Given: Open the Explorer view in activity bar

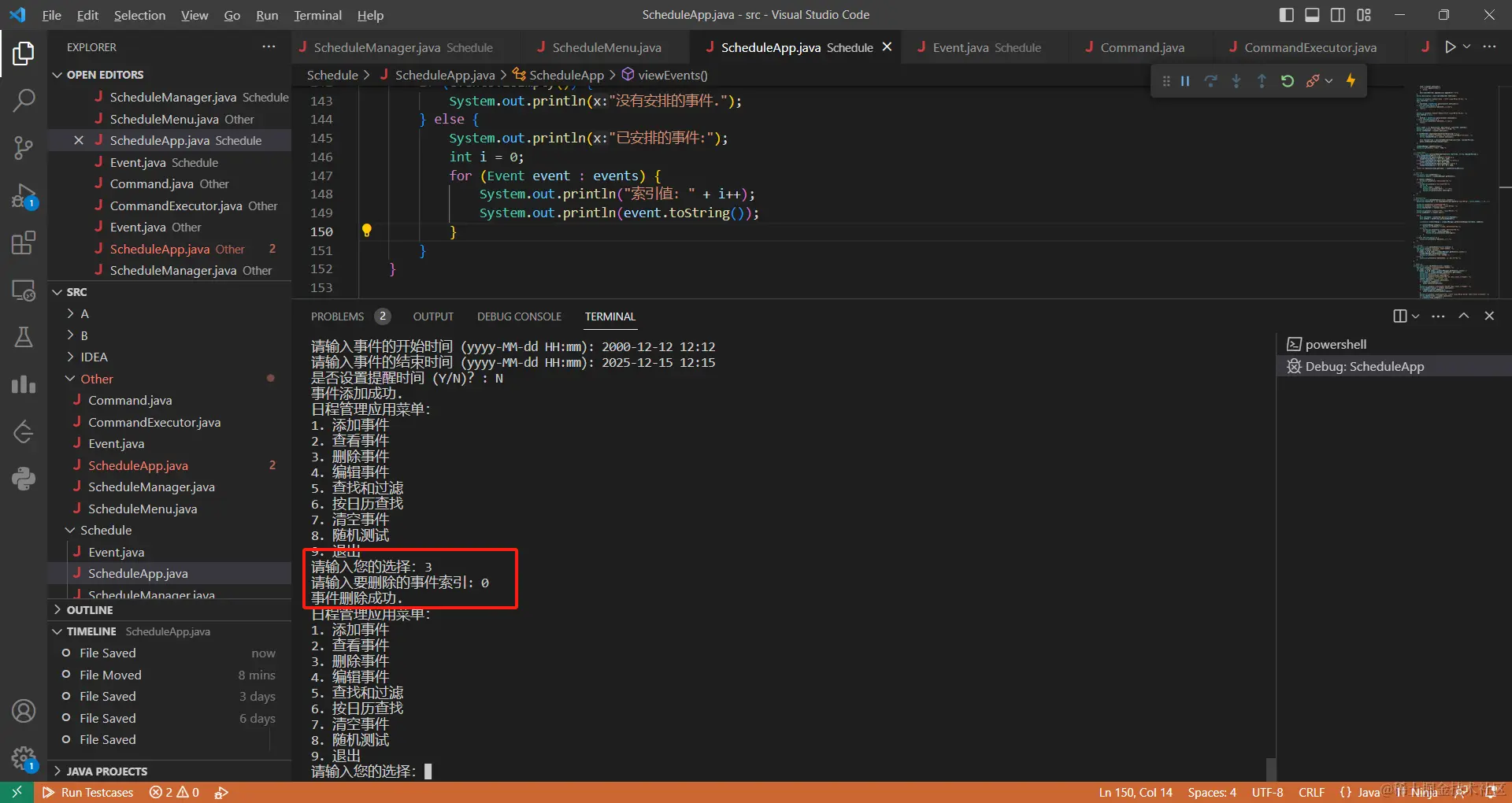Looking at the screenshot, I should point(24,54).
